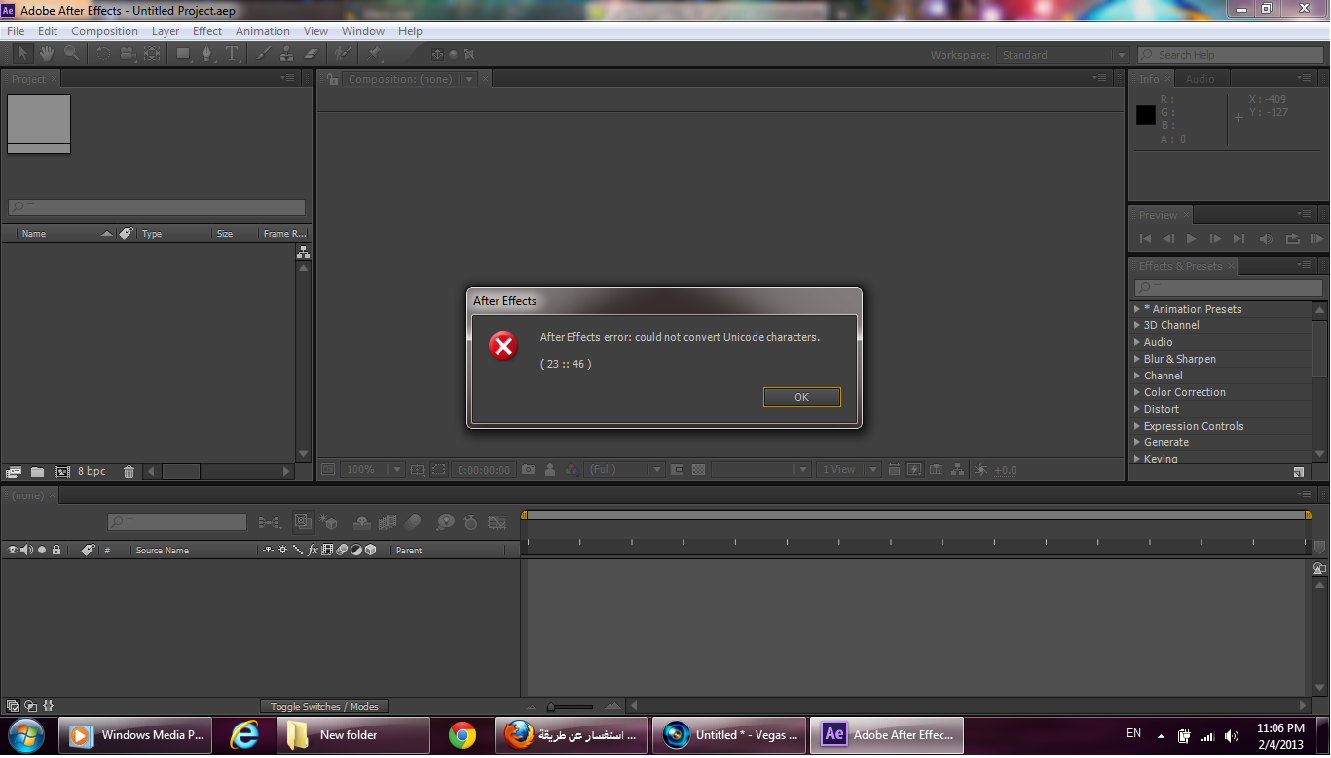Select the Brush tool
This screenshot has height=758, width=1331.
(263, 53)
